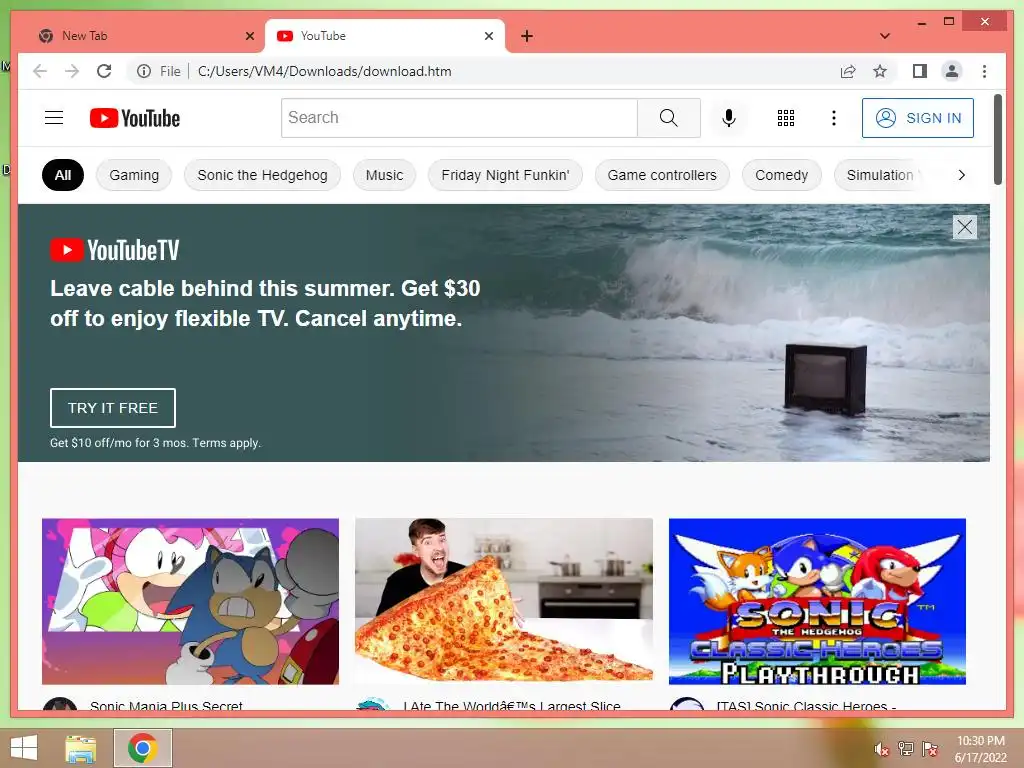Open Sonic Classic Heroes Playthrough thumbnail
Image resolution: width=1024 pixels, height=768 pixels.
point(817,601)
